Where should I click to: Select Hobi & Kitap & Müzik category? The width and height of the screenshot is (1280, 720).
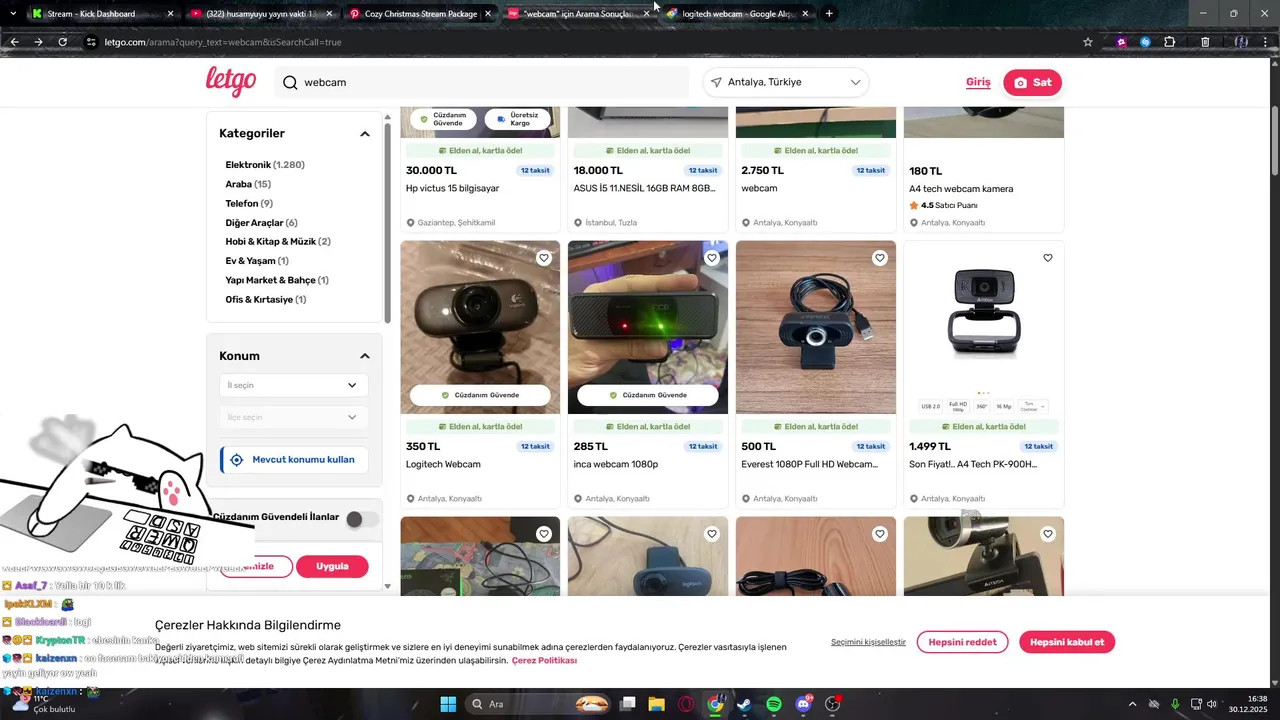[x=278, y=242]
